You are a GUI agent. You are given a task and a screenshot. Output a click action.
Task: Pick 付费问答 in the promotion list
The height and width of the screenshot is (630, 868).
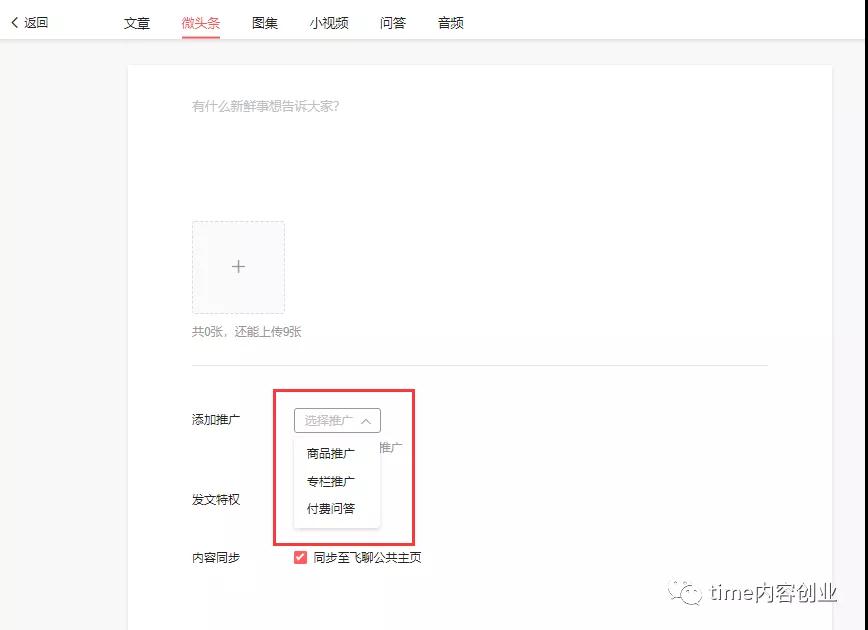pyautogui.click(x=331, y=509)
